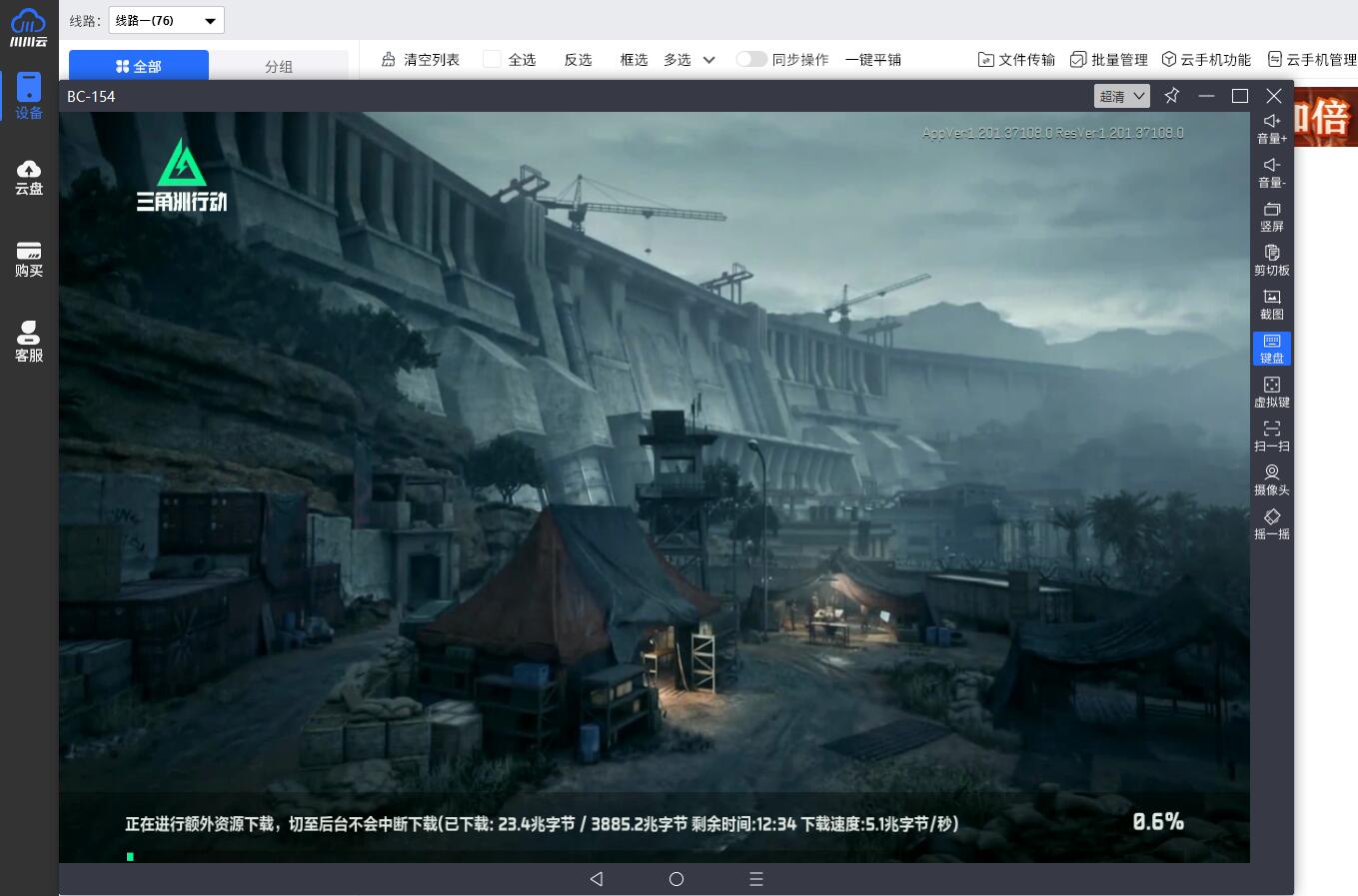Open 批量管理 batch management
1358x896 pixels.
(x=1109, y=60)
